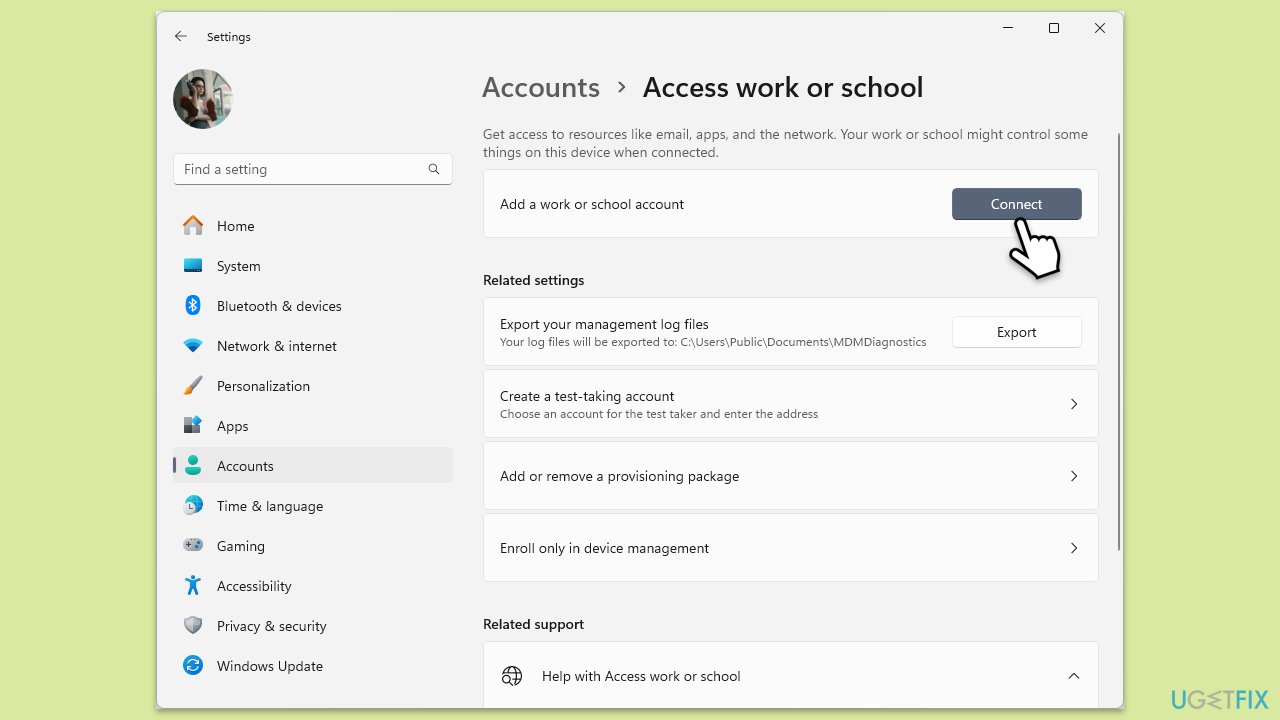1280x720 pixels.
Task: Collapse Help with Access work or school
Action: click(x=1074, y=676)
